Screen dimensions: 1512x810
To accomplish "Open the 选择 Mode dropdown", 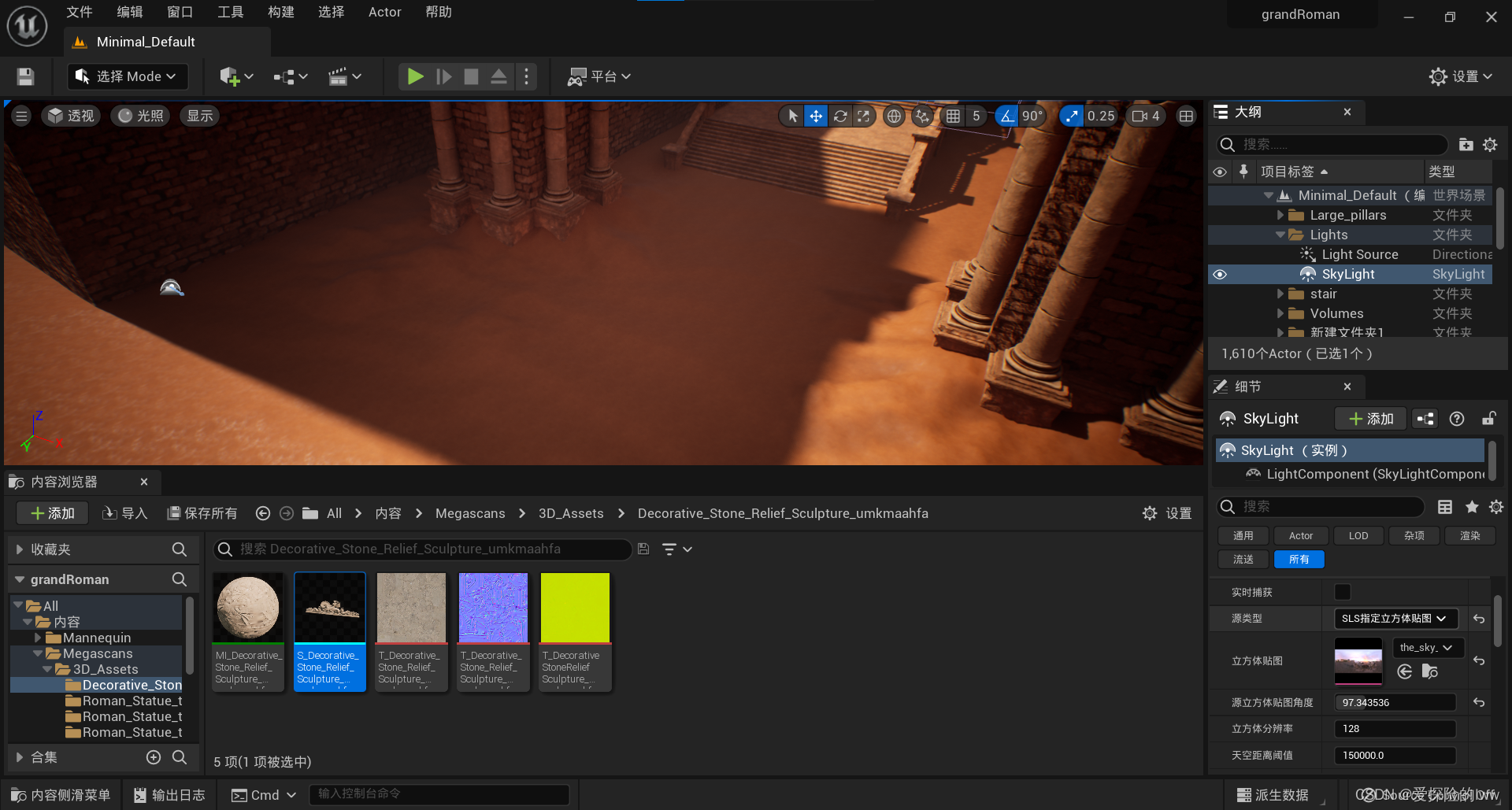I will [128, 76].
